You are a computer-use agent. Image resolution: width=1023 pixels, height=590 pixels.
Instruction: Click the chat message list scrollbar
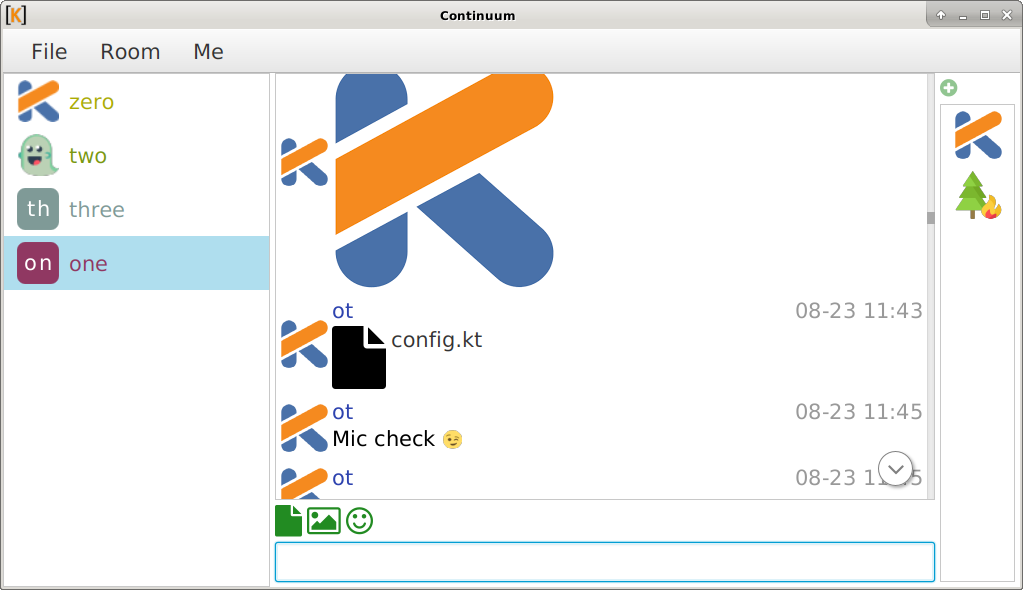pos(930,218)
